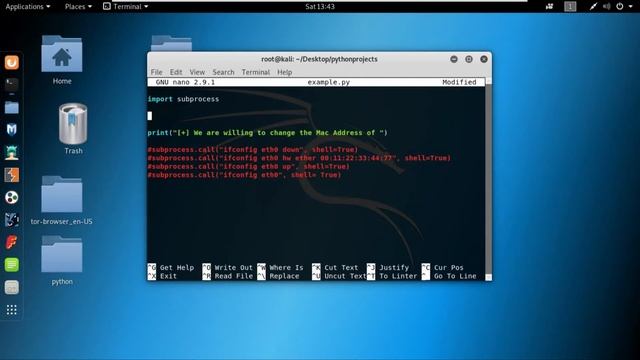
Task: Click the volume speaker tray icon
Action: [x=607, y=7]
